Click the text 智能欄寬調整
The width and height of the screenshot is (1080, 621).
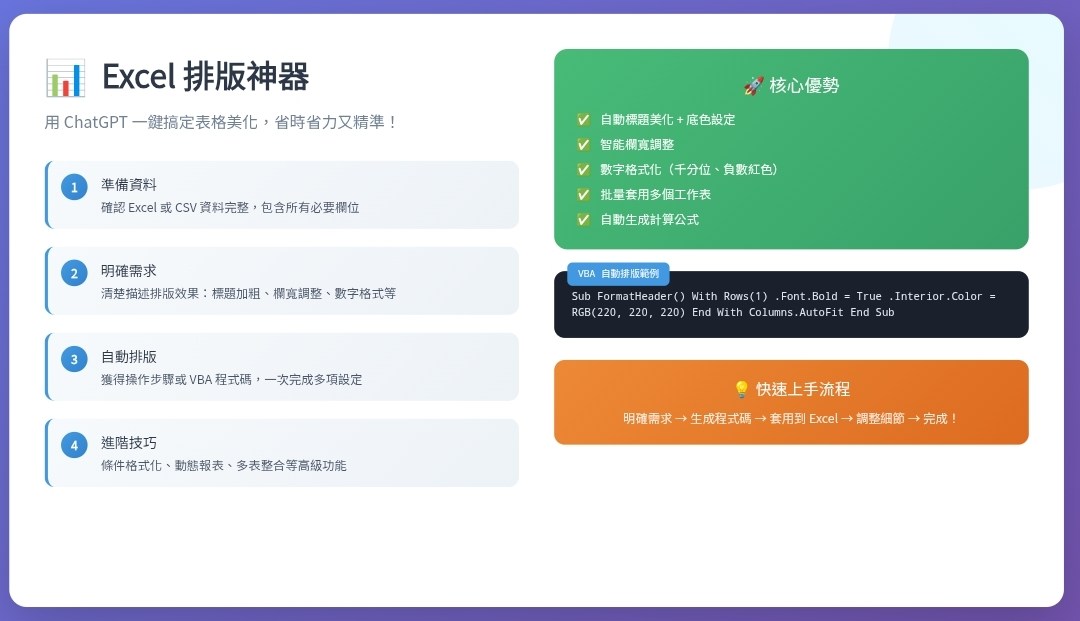pyautogui.click(x=637, y=145)
